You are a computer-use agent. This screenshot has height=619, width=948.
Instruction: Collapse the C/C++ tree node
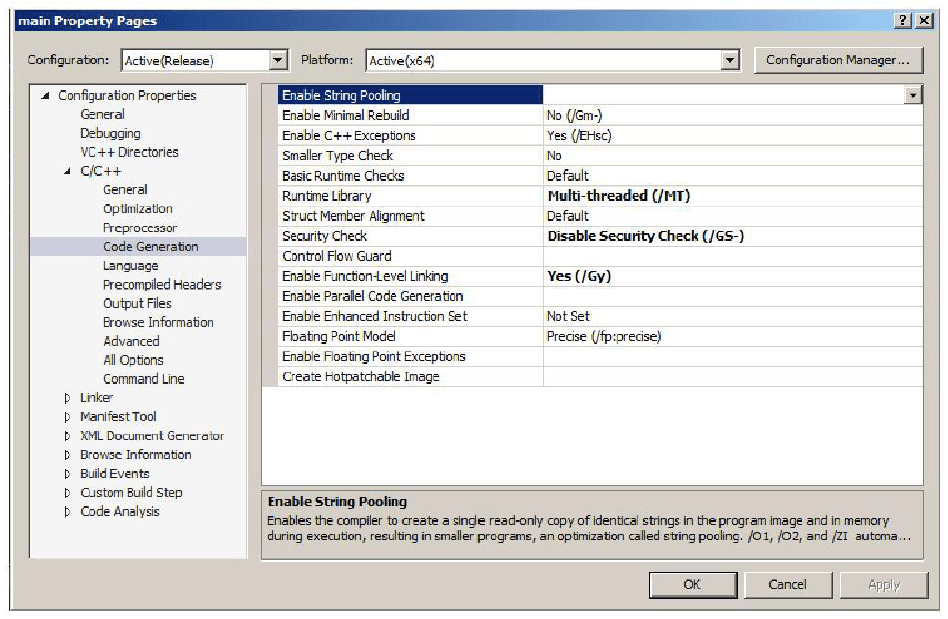tap(68, 172)
